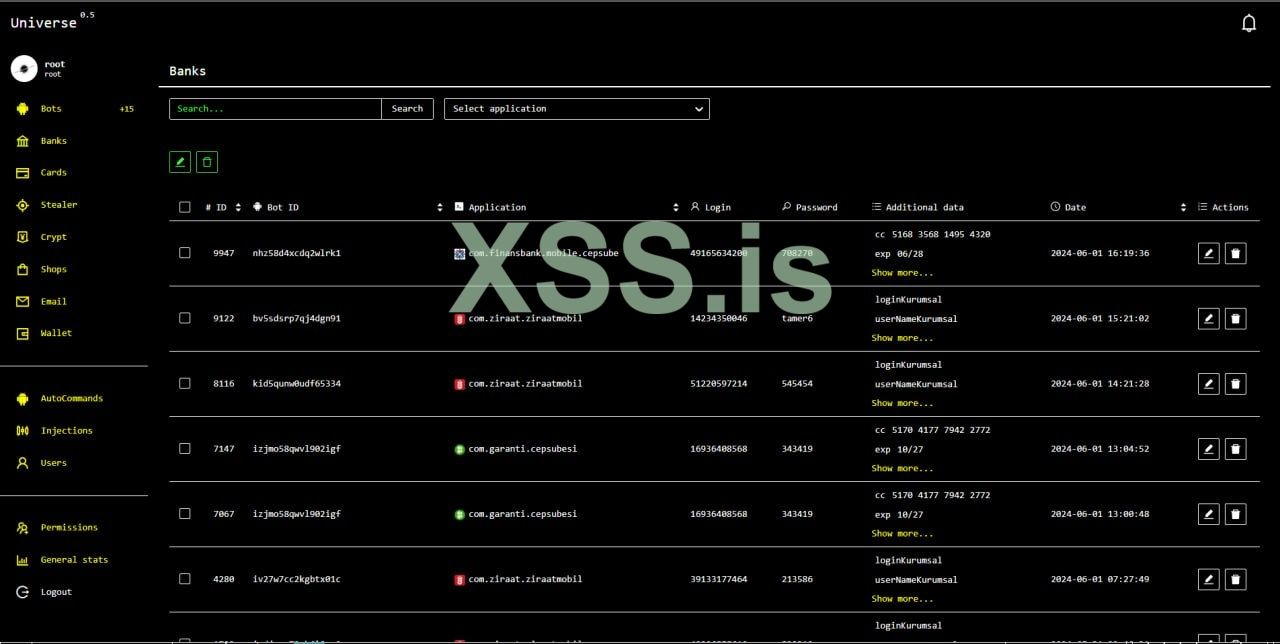Screen dimensions: 1280x644
Task: Click the root user avatar
Action: [x=24, y=68]
